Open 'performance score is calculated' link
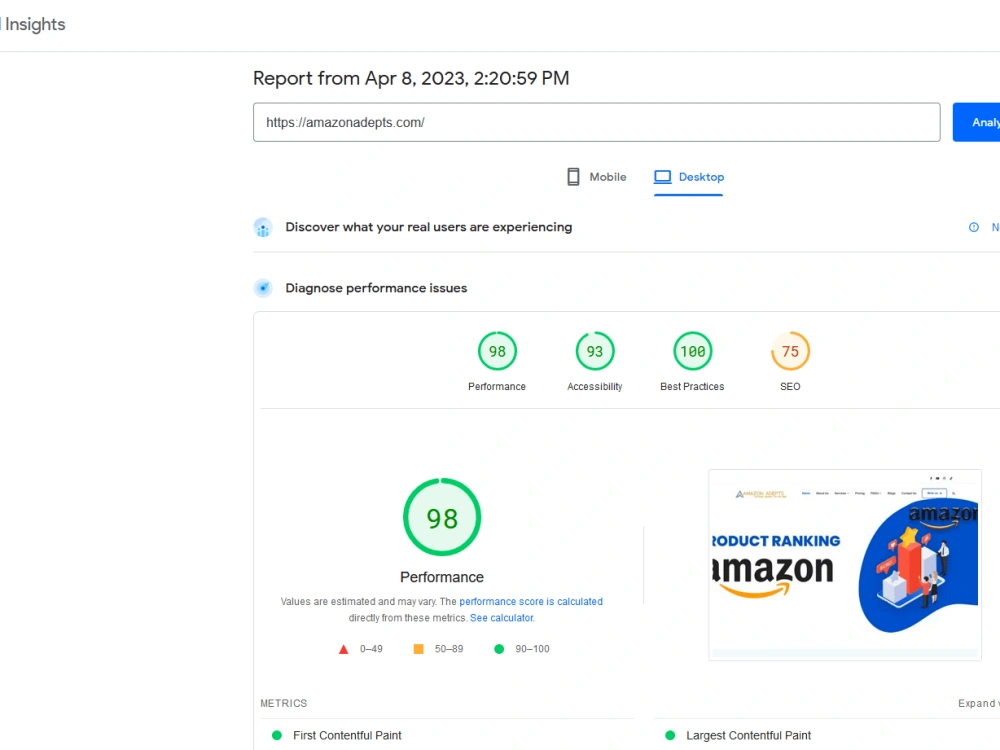The width and height of the screenshot is (1000, 750). 531,601
